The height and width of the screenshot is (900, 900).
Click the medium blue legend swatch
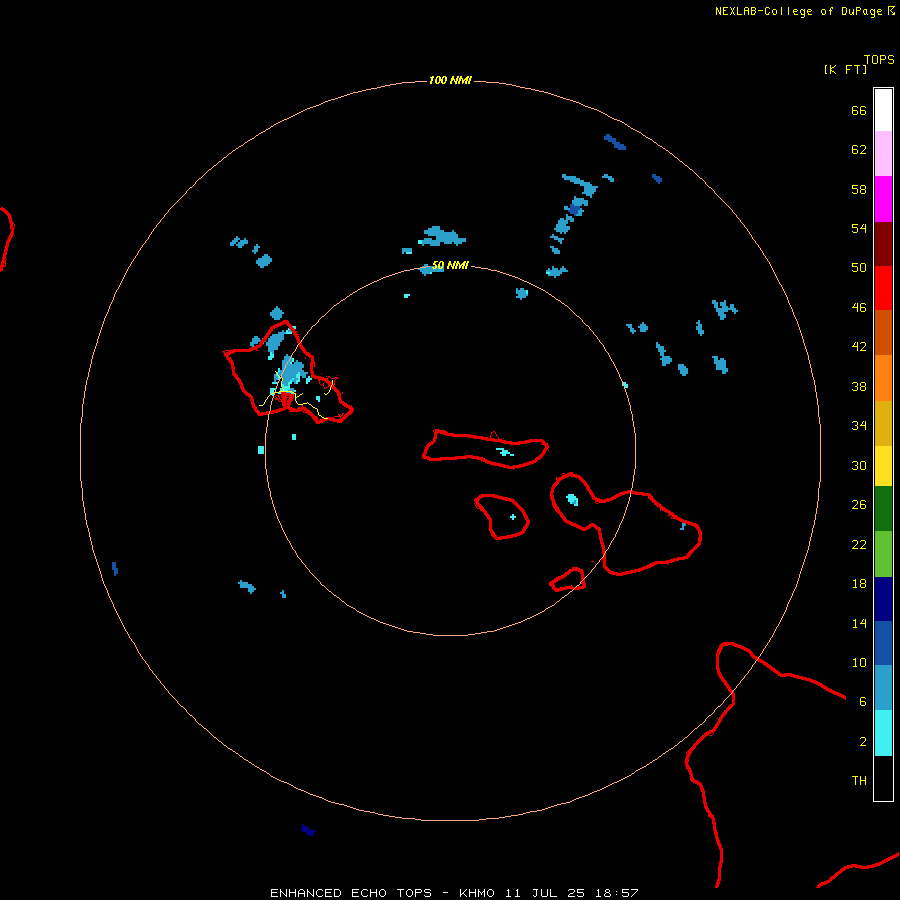[x=883, y=643]
